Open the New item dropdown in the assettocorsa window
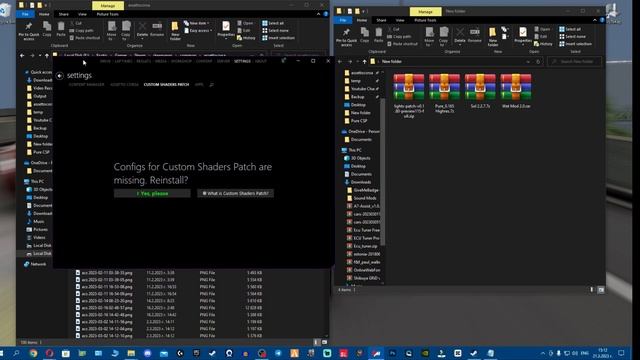This screenshot has height=360, width=640. click(x=196, y=23)
